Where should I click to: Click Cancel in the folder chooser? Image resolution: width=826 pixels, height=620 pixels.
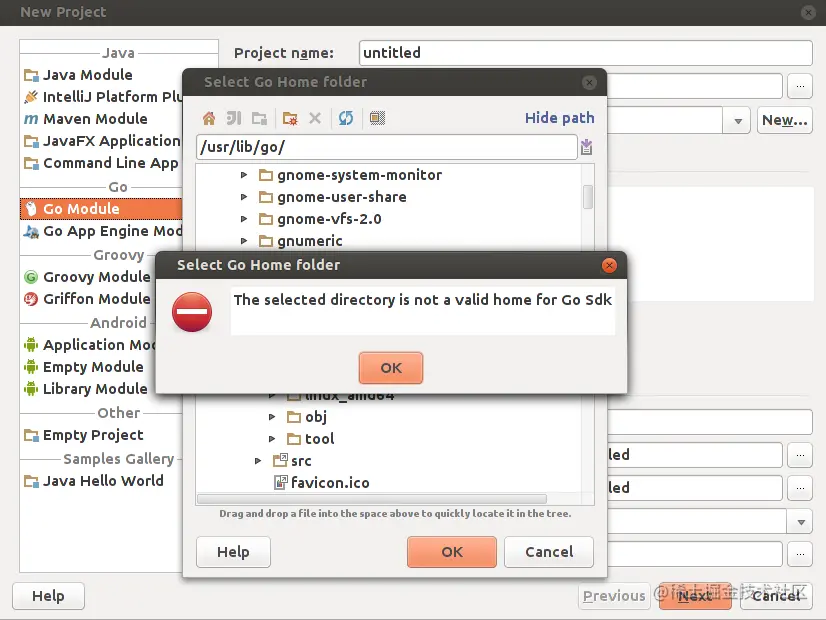click(549, 552)
